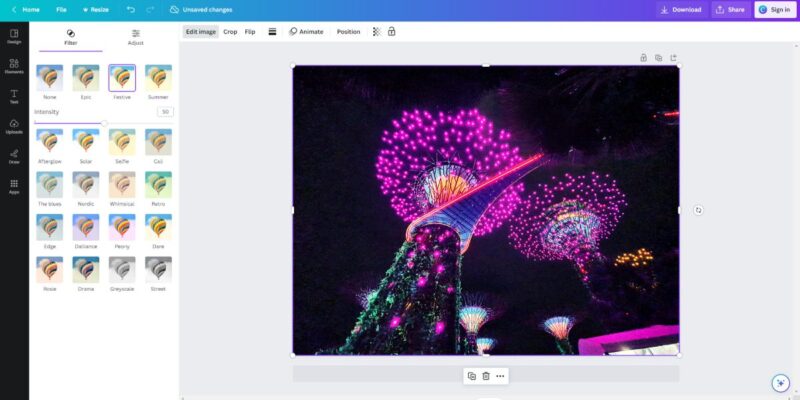Click the rotate handle beside the image
800x400 pixels.
(x=698, y=210)
